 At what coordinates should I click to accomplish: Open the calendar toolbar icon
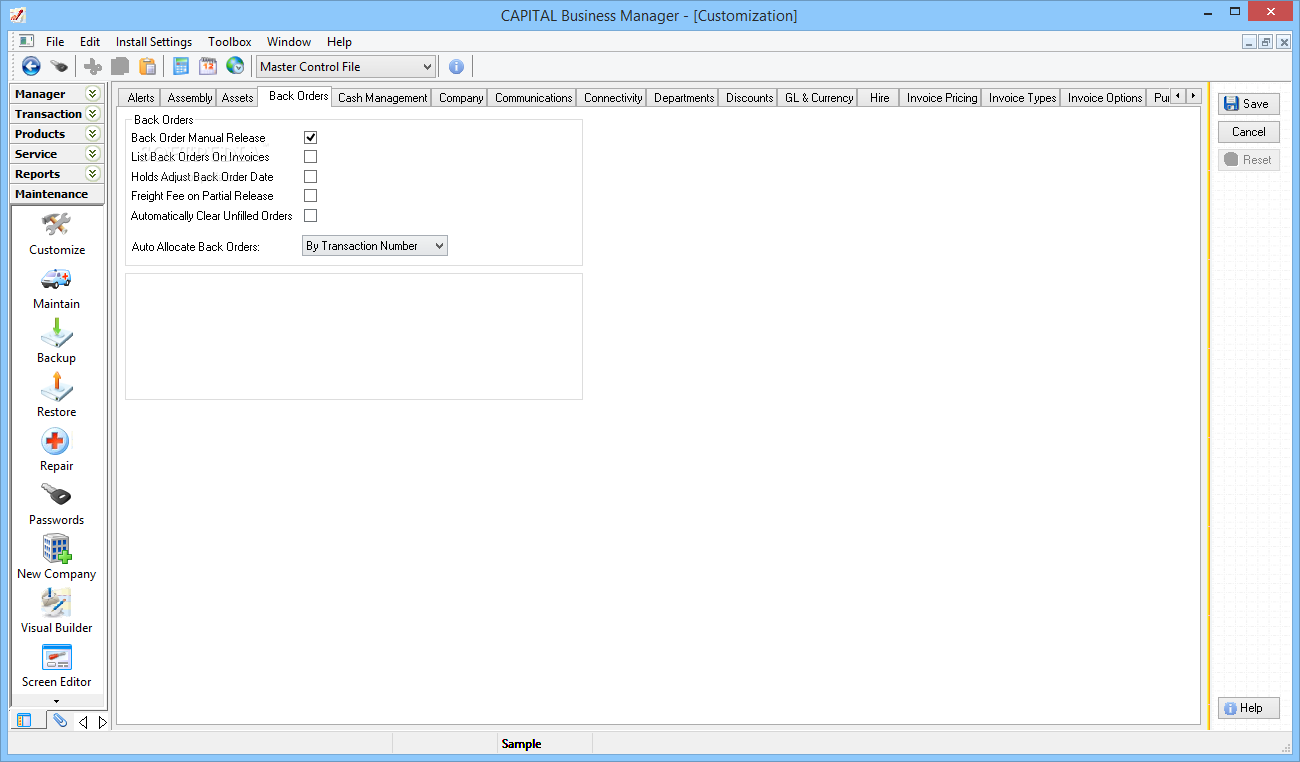pos(208,67)
